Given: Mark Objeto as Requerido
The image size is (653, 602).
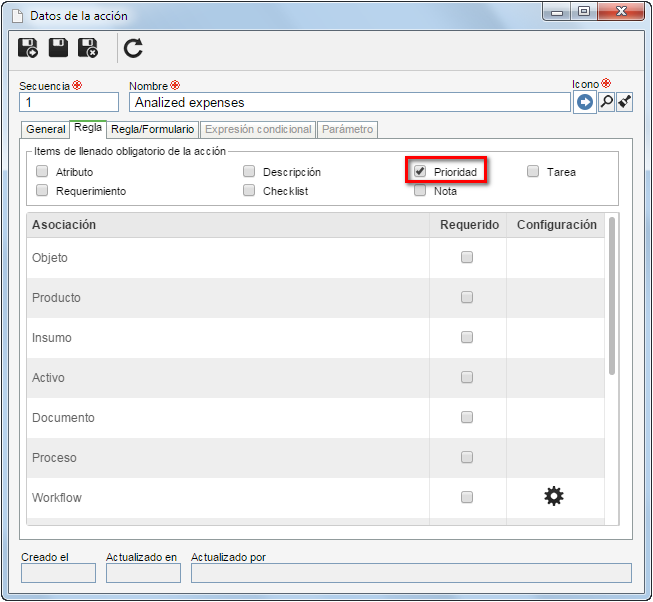Looking at the screenshot, I should [467, 257].
